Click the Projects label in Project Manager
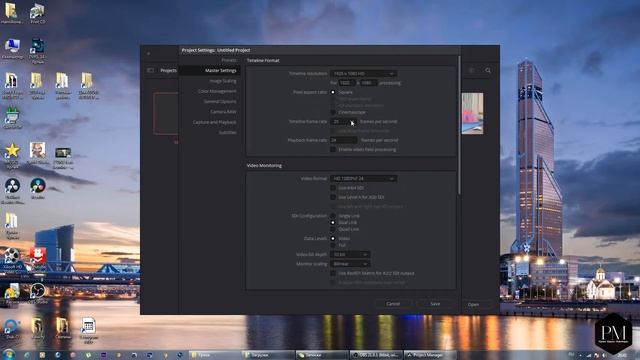640x360 pixels. click(168, 70)
